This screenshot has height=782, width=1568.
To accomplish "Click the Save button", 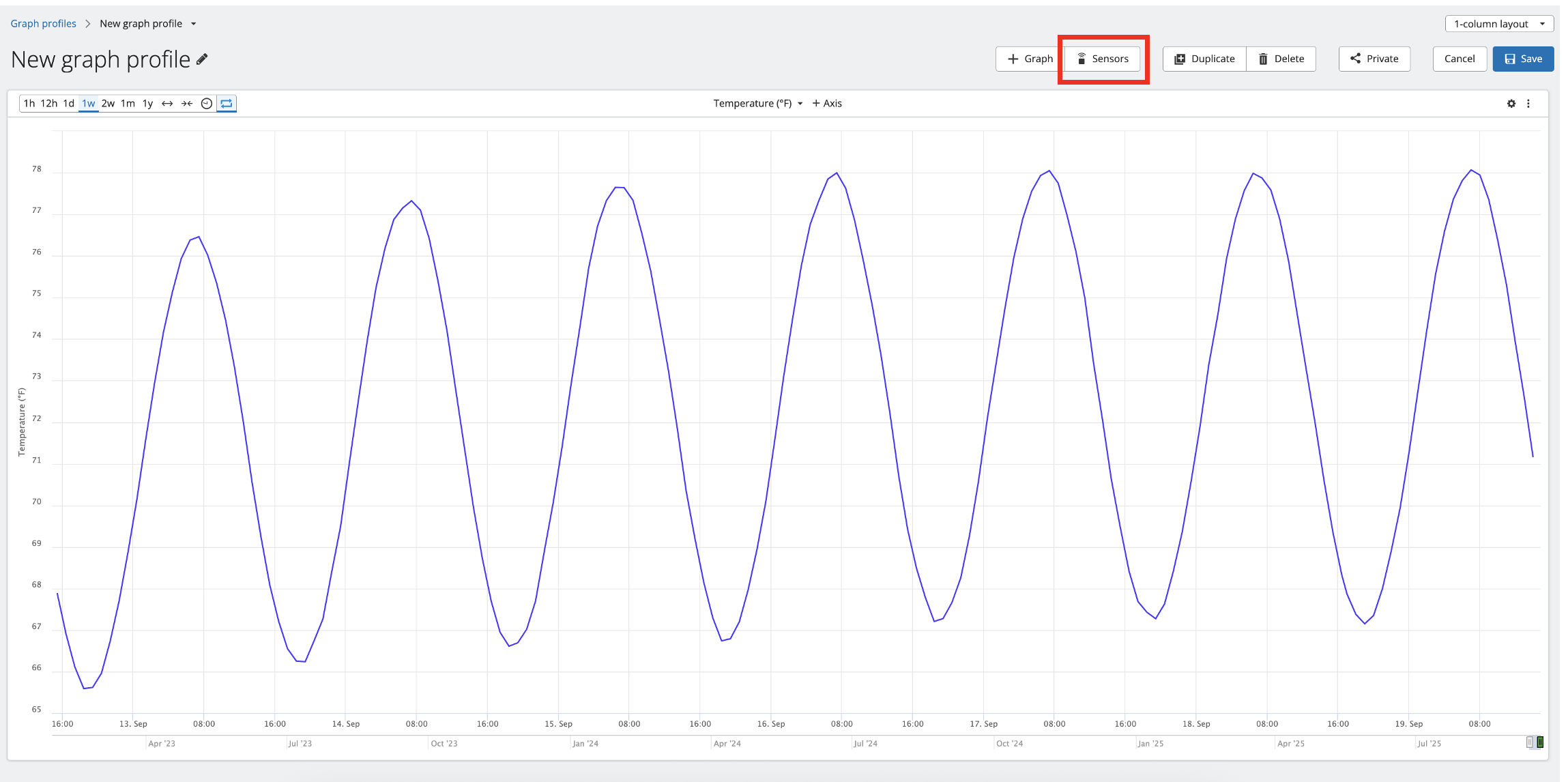I will [x=1523, y=59].
